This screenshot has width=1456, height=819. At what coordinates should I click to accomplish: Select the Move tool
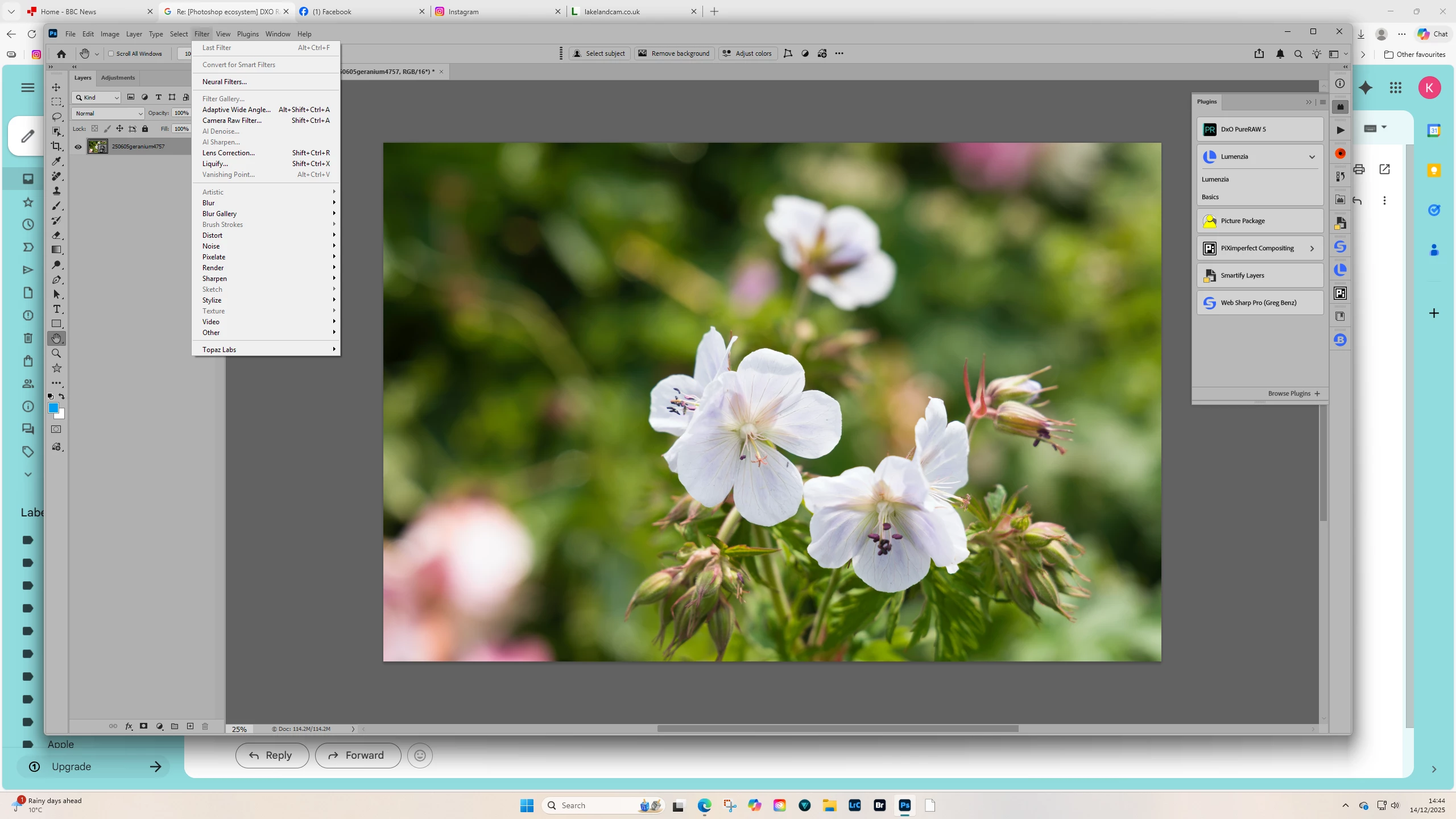(x=56, y=87)
